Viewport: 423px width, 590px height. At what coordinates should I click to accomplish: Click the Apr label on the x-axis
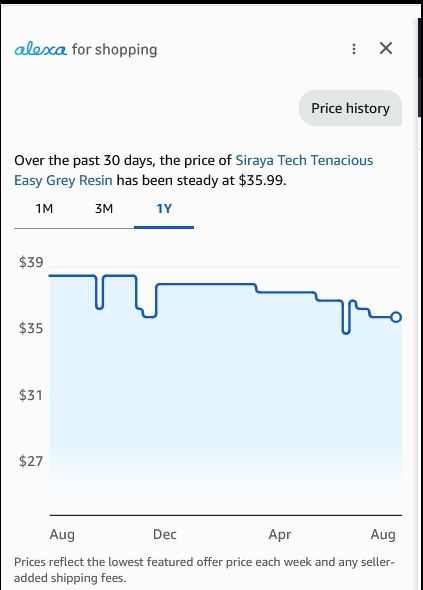click(x=280, y=534)
